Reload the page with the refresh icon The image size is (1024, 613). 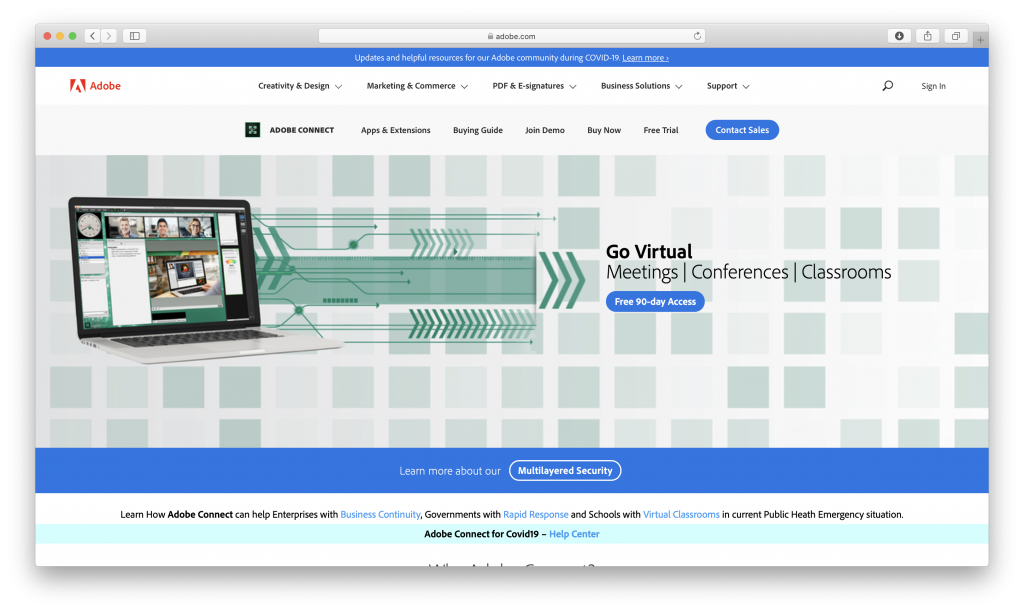coord(697,36)
